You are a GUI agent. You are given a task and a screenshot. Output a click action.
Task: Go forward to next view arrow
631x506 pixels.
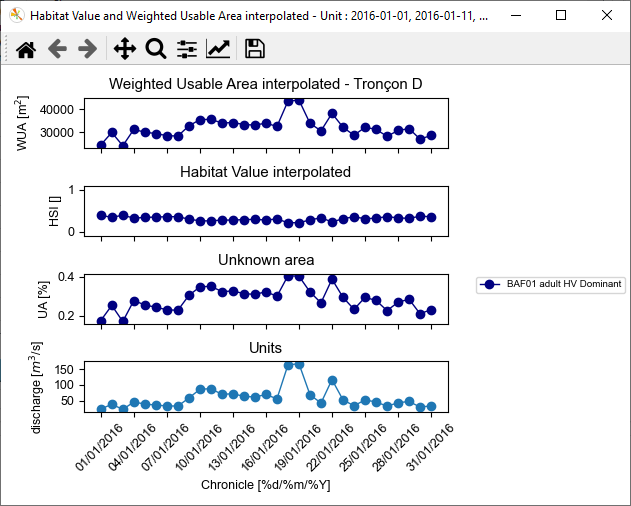88,48
